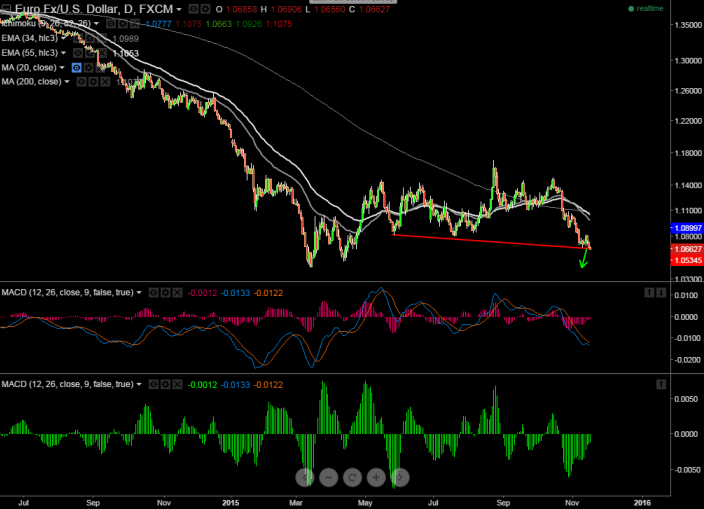Screen dimensions: 704x509
Task: Click red 1.05345 price label on axis
Action: [687, 260]
